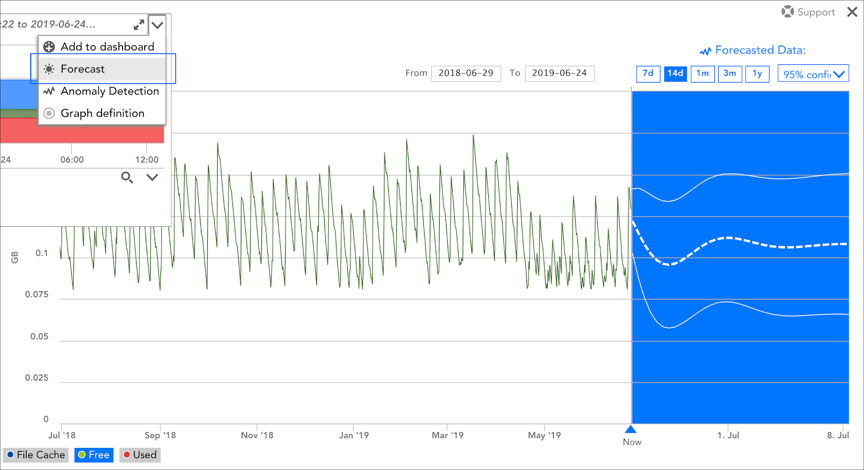Image resolution: width=864 pixels, height=470 pixels.
Task: Choose Graph definition menu entry
Action: 102,113
